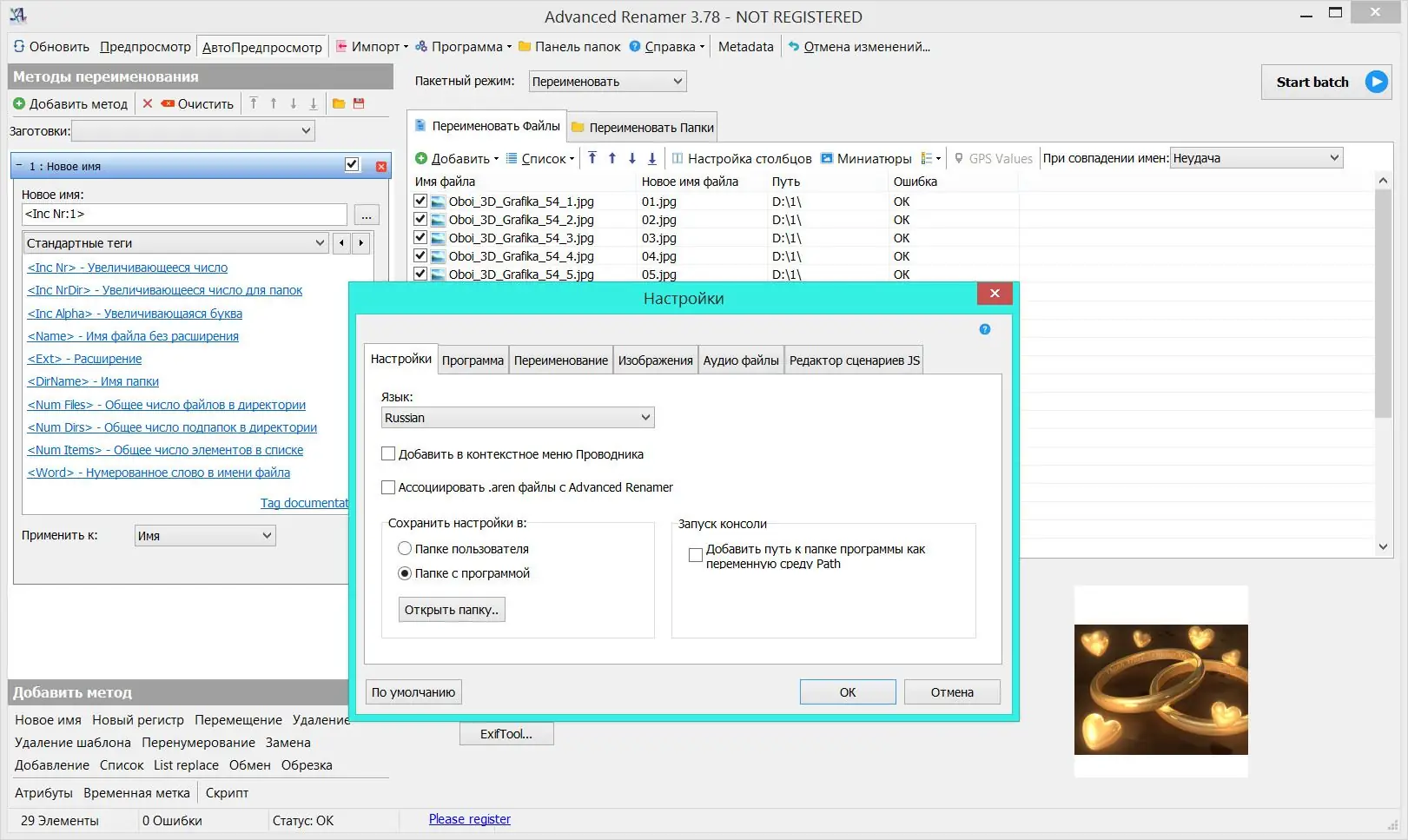
Task: Click the file list vertical scrollbar
Action: (x=1384, y=364)
